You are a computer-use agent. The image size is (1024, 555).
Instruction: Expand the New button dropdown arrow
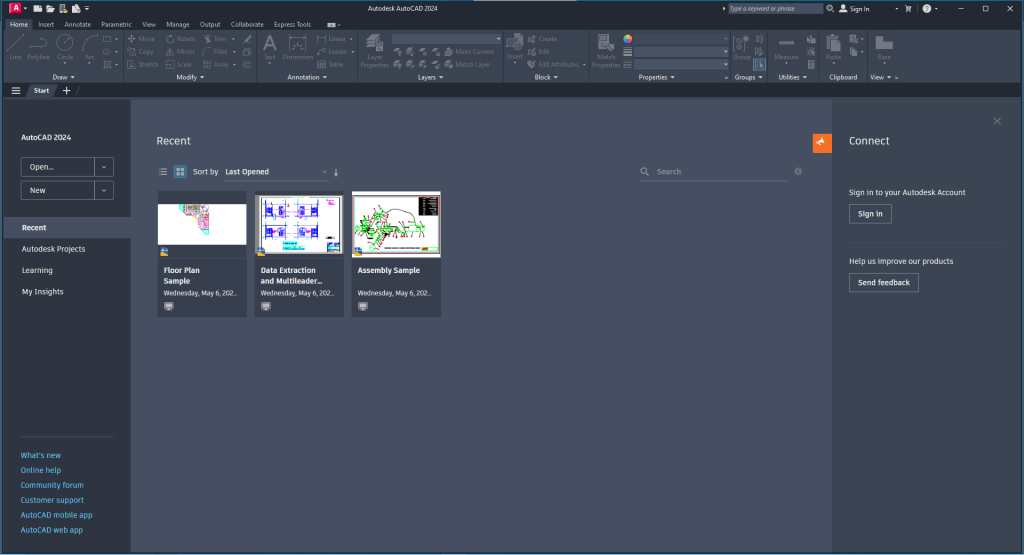(x=104, y=191)
